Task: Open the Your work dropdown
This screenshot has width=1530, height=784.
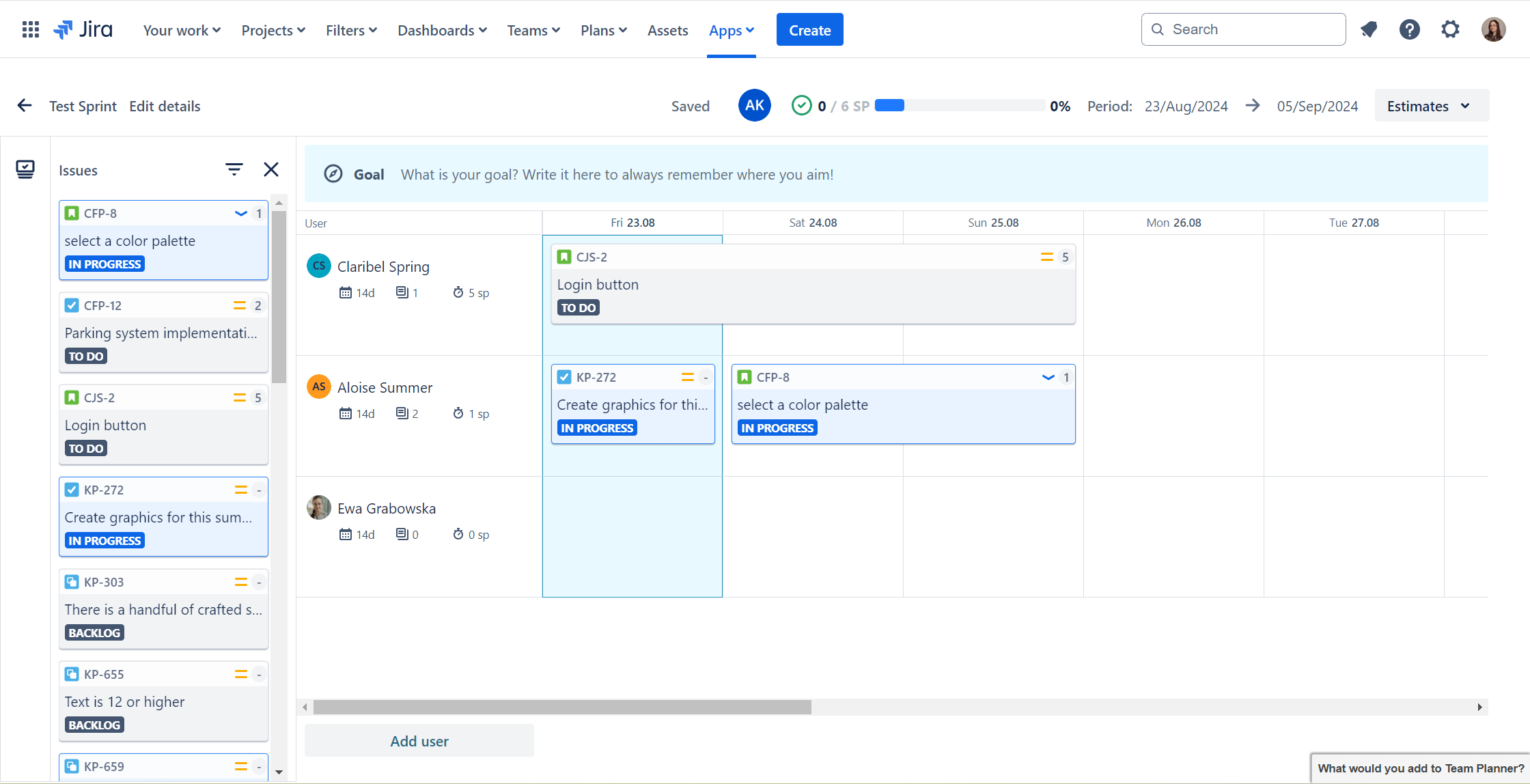Action: [182, 30]
